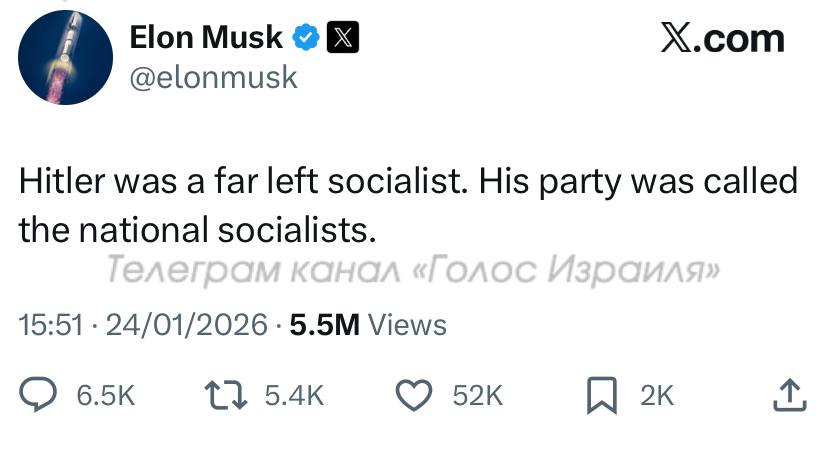Click the 6.5K replies count
This screenshot has width=823, height=449.
(105, 396)
